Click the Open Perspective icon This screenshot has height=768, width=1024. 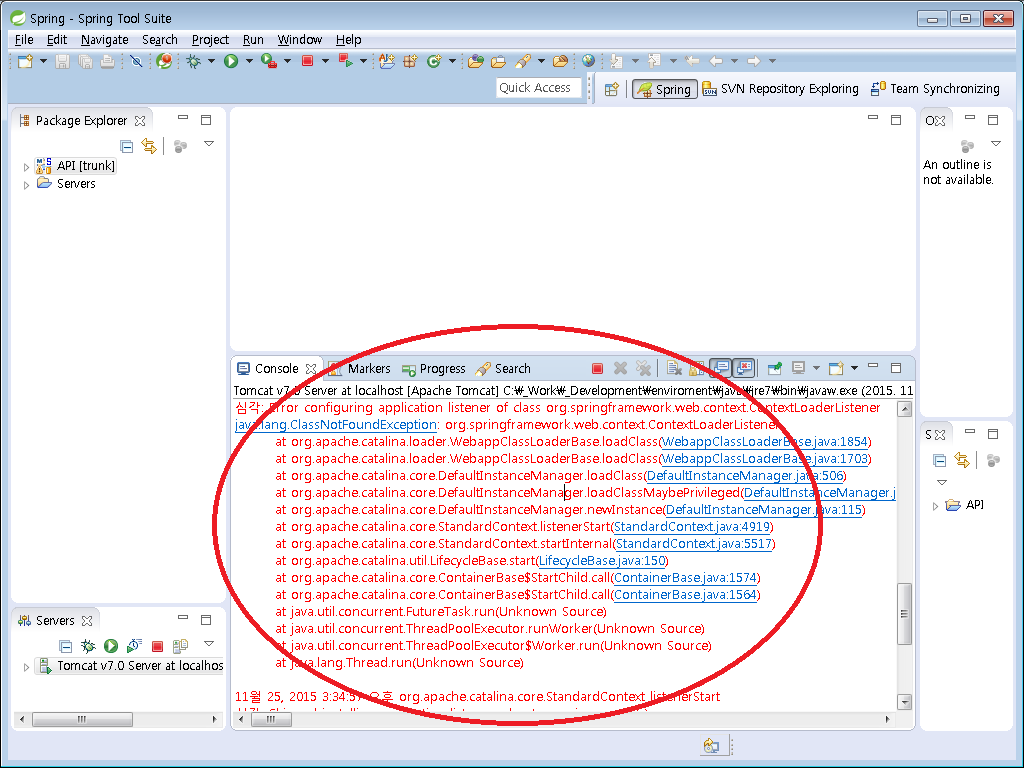tap(611, 89)
